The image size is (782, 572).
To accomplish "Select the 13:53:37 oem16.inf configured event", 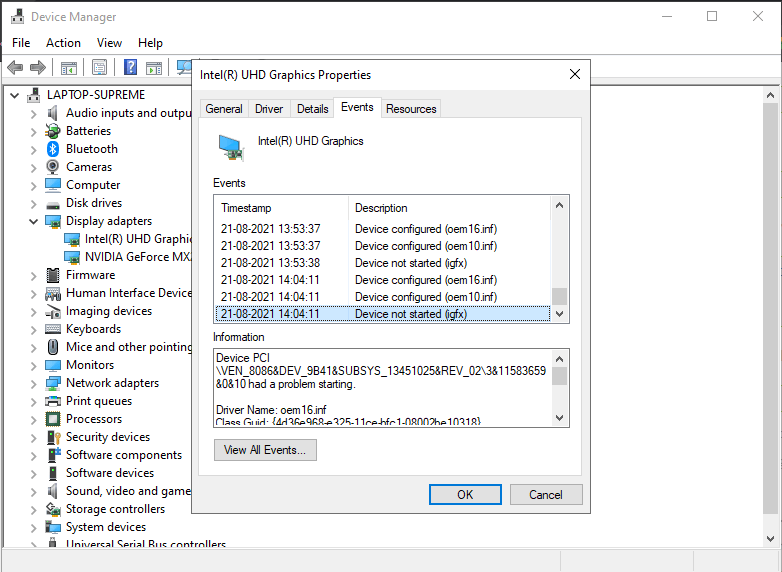I will point(383,229).
